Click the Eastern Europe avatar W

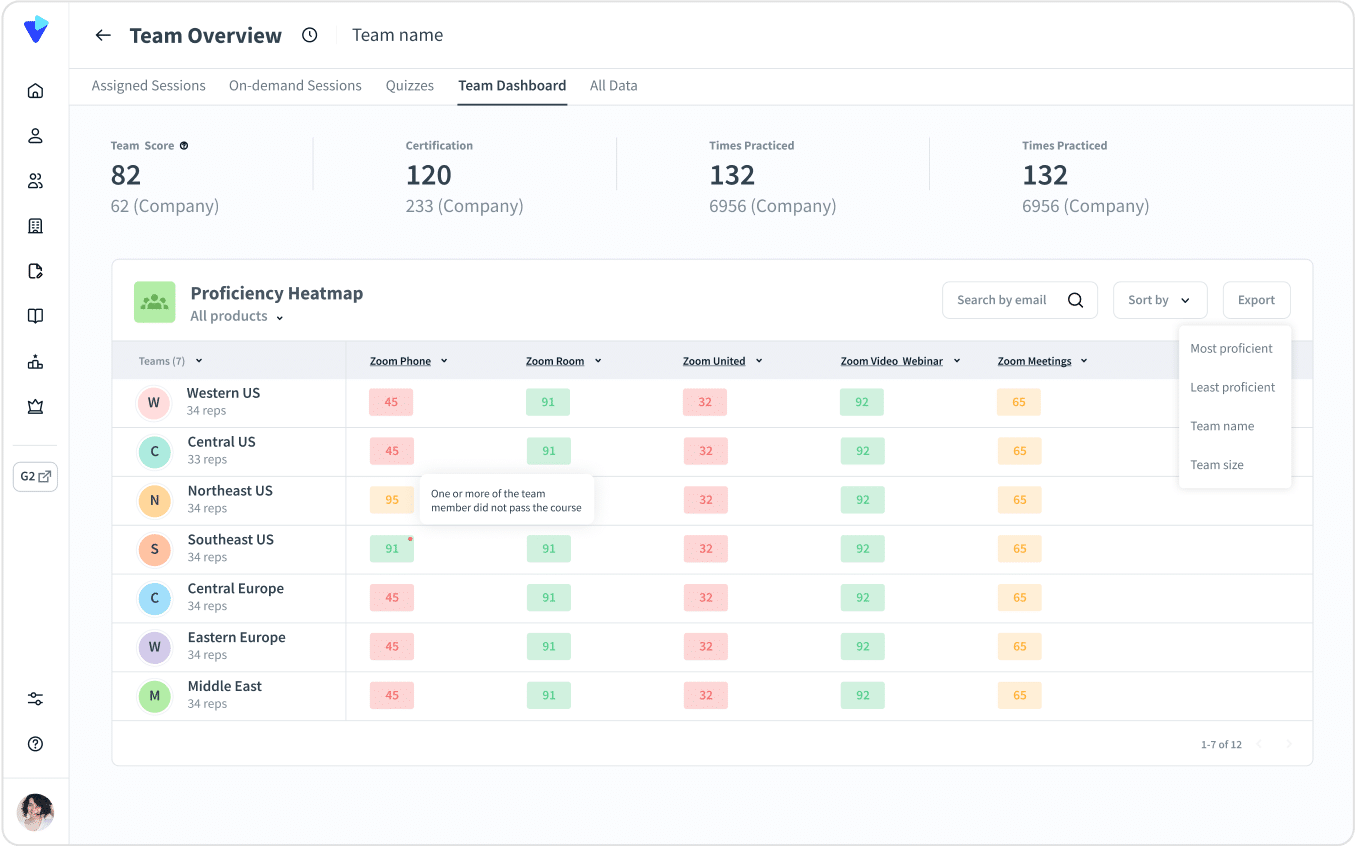click(154, 648)
